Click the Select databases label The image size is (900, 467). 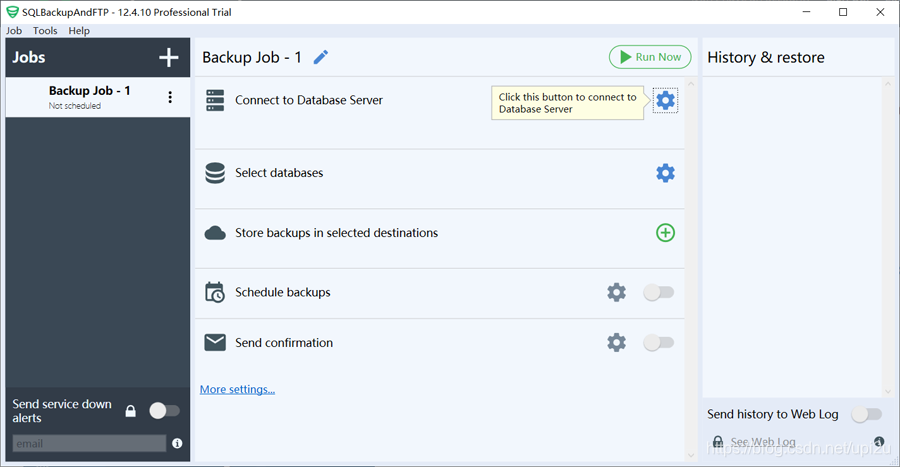(x=279, y=173)
